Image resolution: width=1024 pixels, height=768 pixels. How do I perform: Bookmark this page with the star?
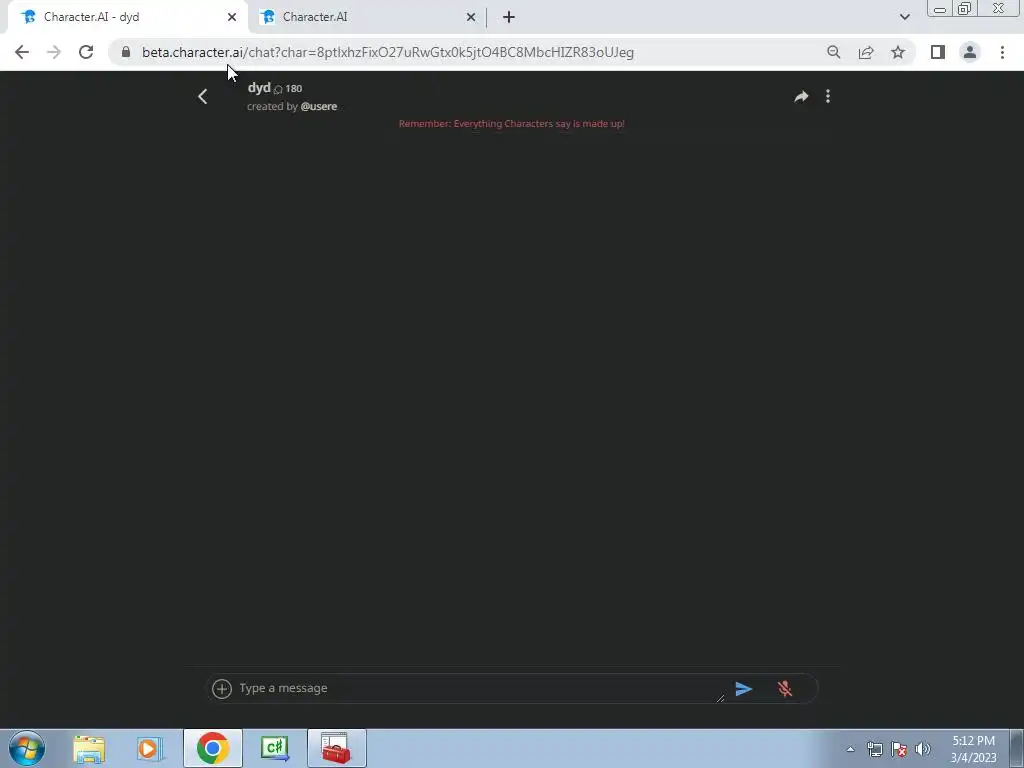point(898,52)
